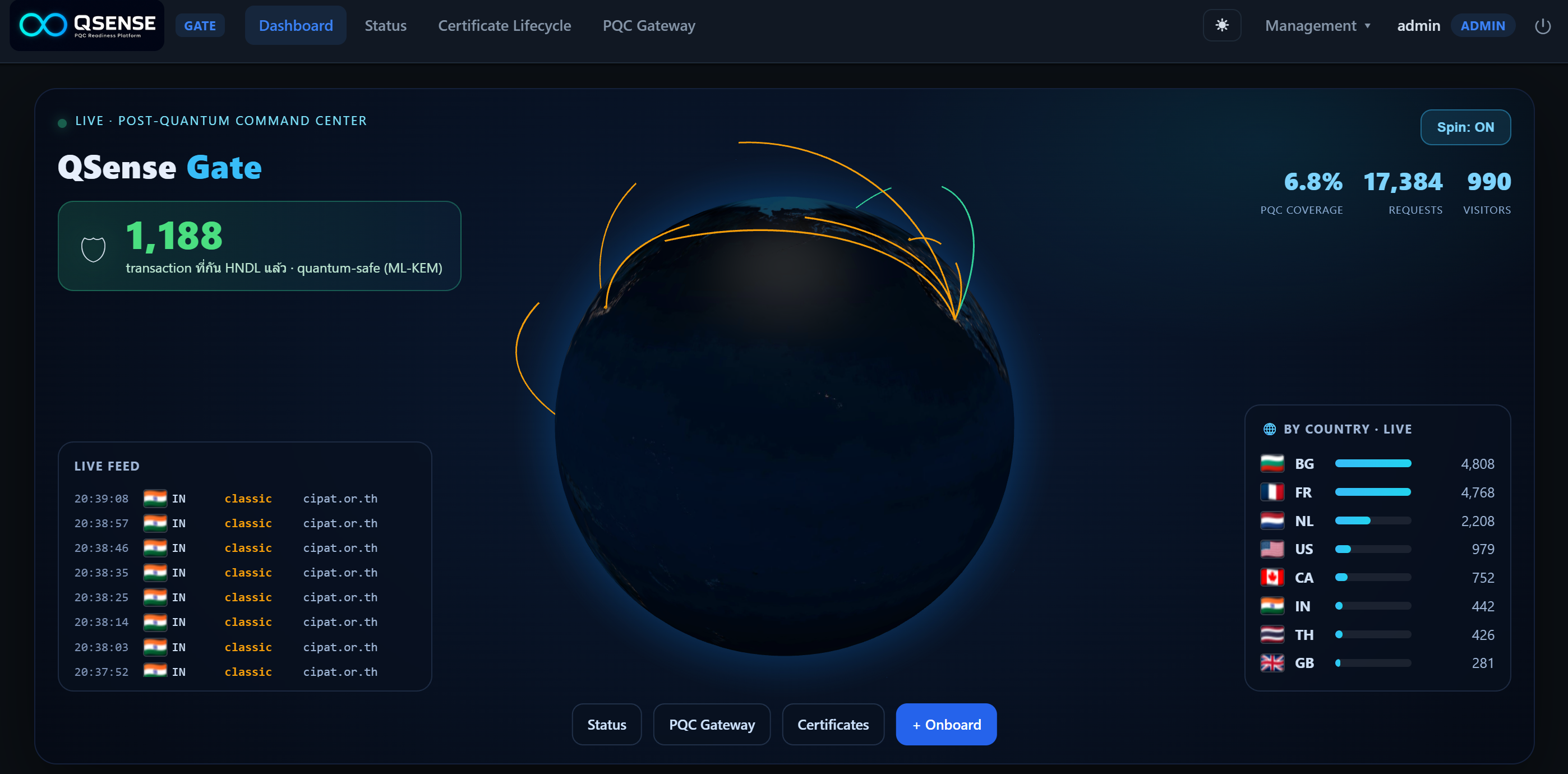Click the NL traffic progress bar
This screenshot has height=774, width=1568.
point(1373,520)
